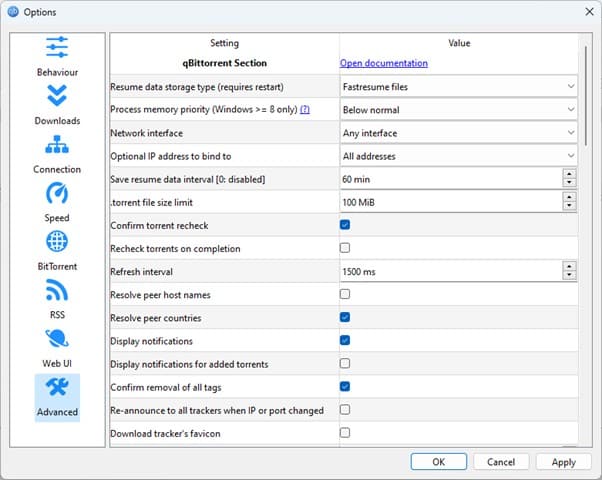The width and height of the screenshot is (602, 480).
Task: Click the Cancel button
Action: pos(501,462)
